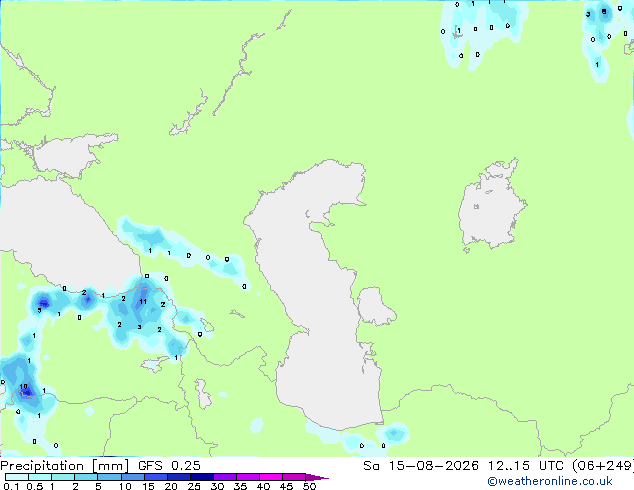Select the "GFS 0.25" model label
This screenshot has width=634, height=490.
(x=169, y=466)
